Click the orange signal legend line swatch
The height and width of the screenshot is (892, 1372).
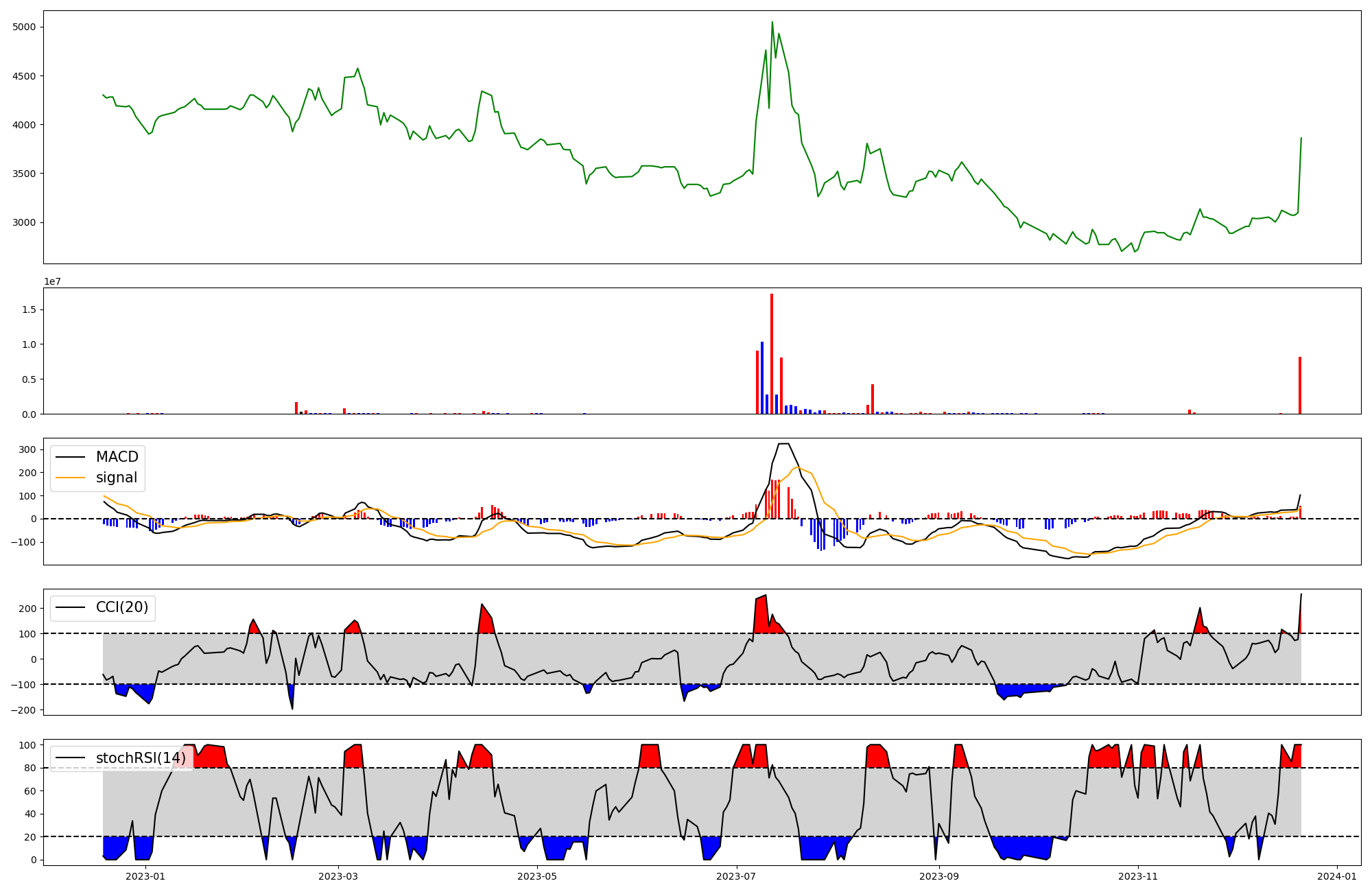(70, 478)
